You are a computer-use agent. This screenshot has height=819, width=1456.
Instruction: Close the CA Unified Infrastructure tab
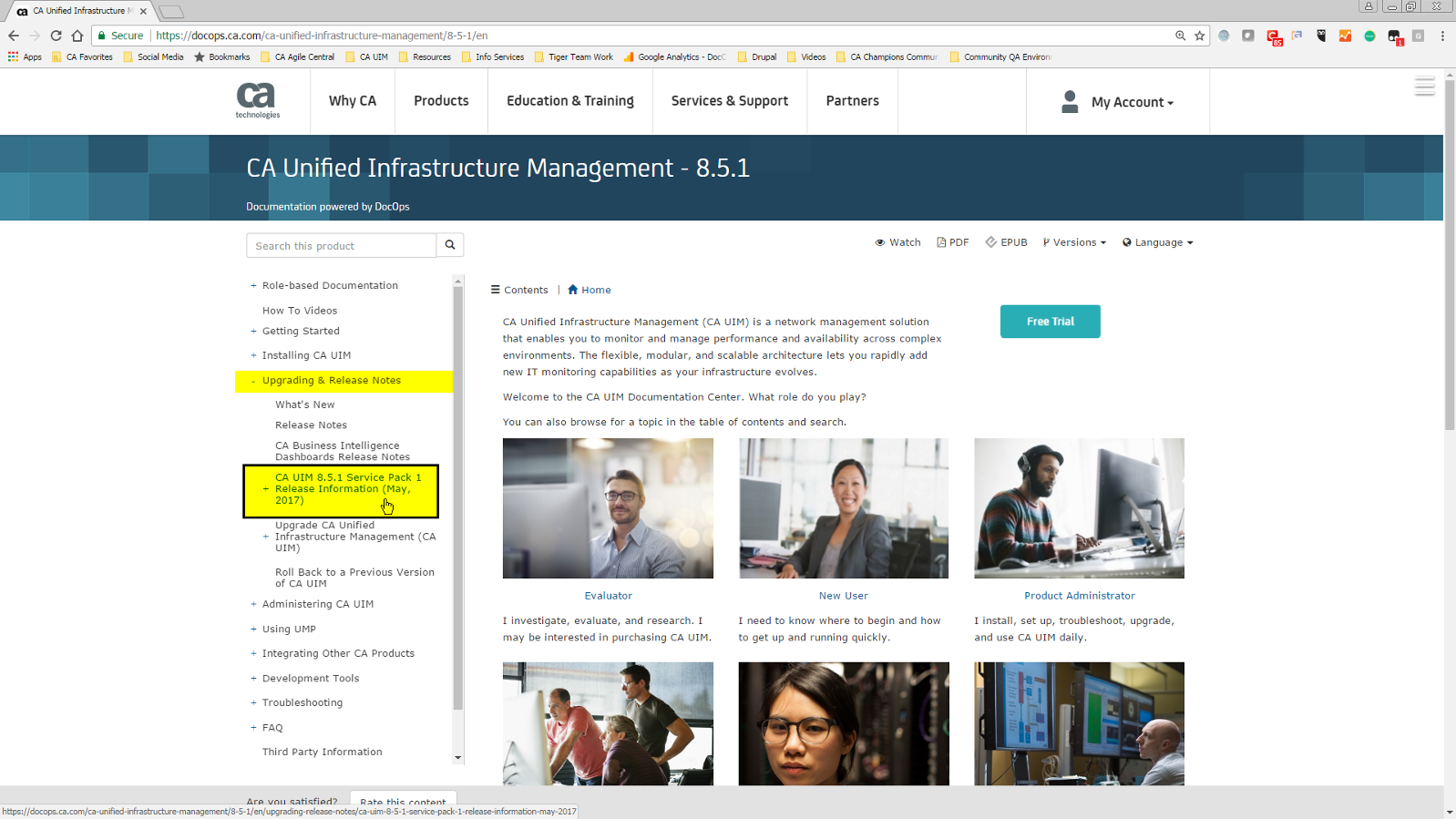pos(143,11)
